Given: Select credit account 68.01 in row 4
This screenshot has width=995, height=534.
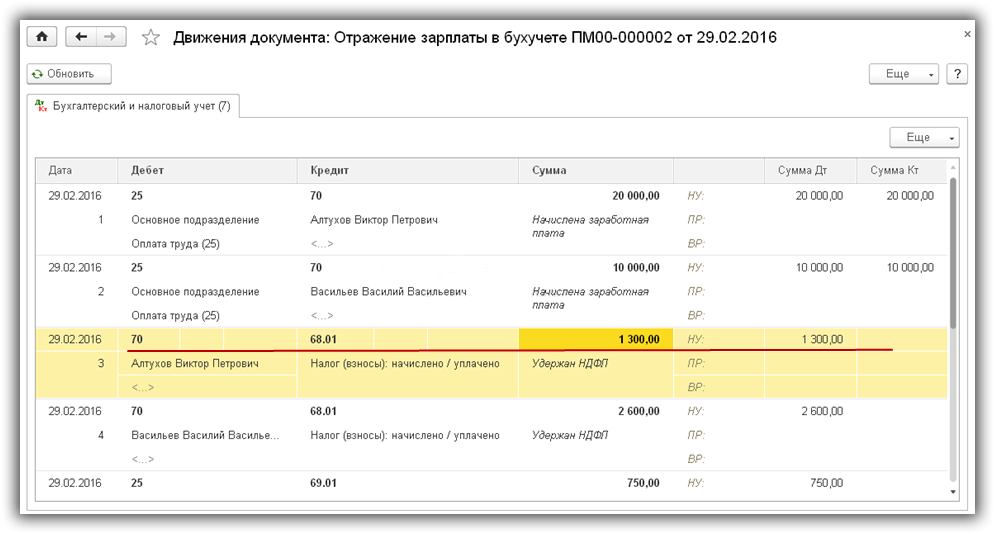Looking at the screenshot, I should coord(323,412).
